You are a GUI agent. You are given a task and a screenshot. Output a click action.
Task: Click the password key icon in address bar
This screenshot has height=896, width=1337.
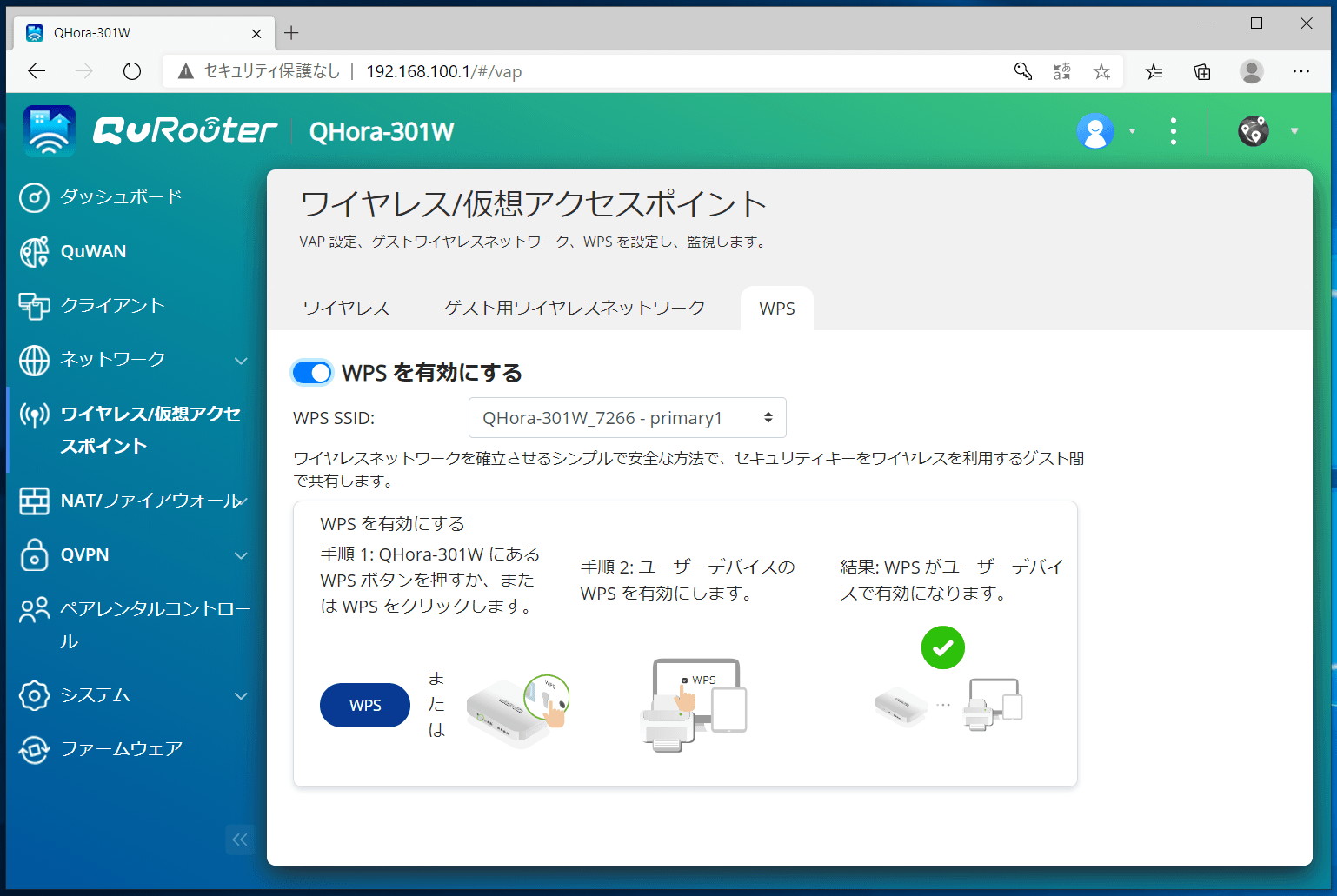coord(1023,71)
